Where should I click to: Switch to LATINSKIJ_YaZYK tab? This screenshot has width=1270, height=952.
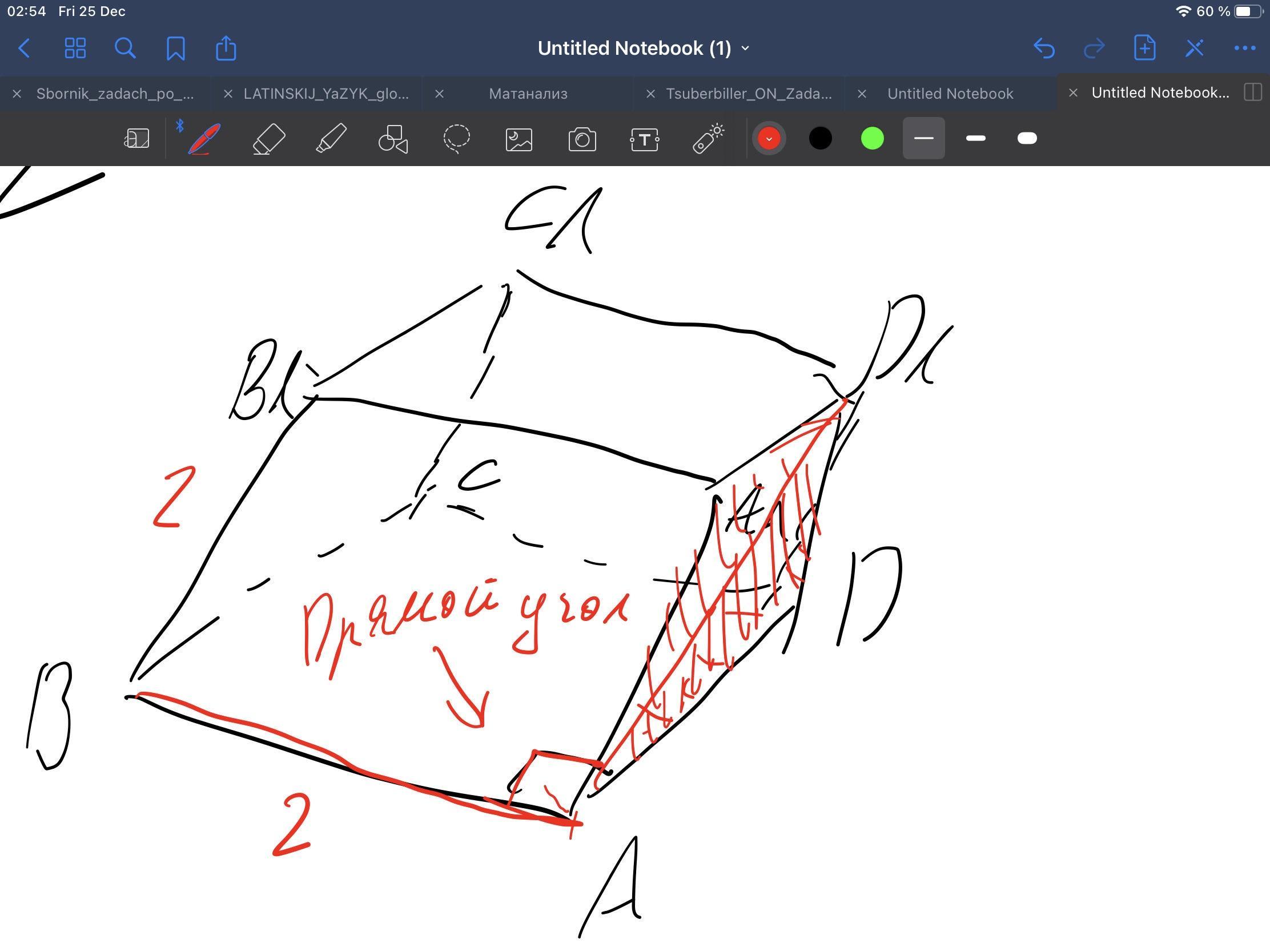[325, 94]
